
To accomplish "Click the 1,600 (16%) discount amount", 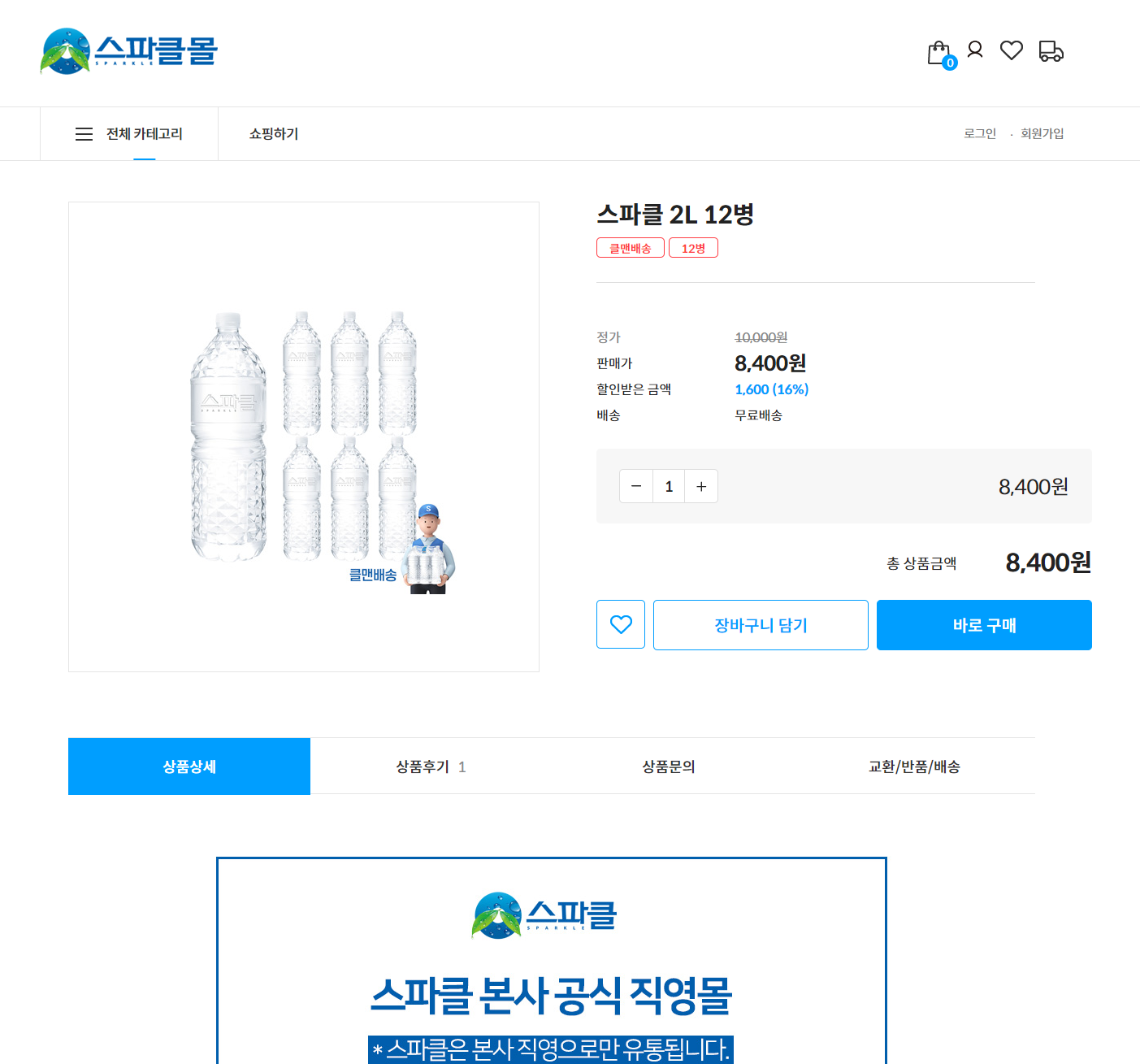I will (770, 389).
